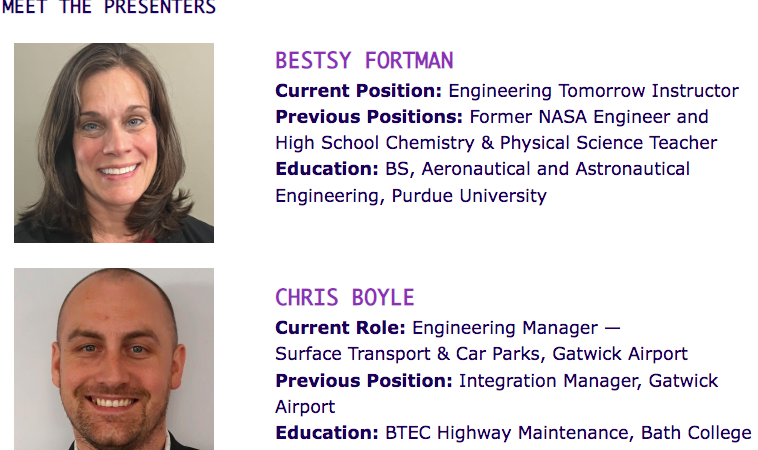Click "BS, Aeronautical and Astronautical" text
The width and height of the screenshot is (758, 450).
pos(537,169)
